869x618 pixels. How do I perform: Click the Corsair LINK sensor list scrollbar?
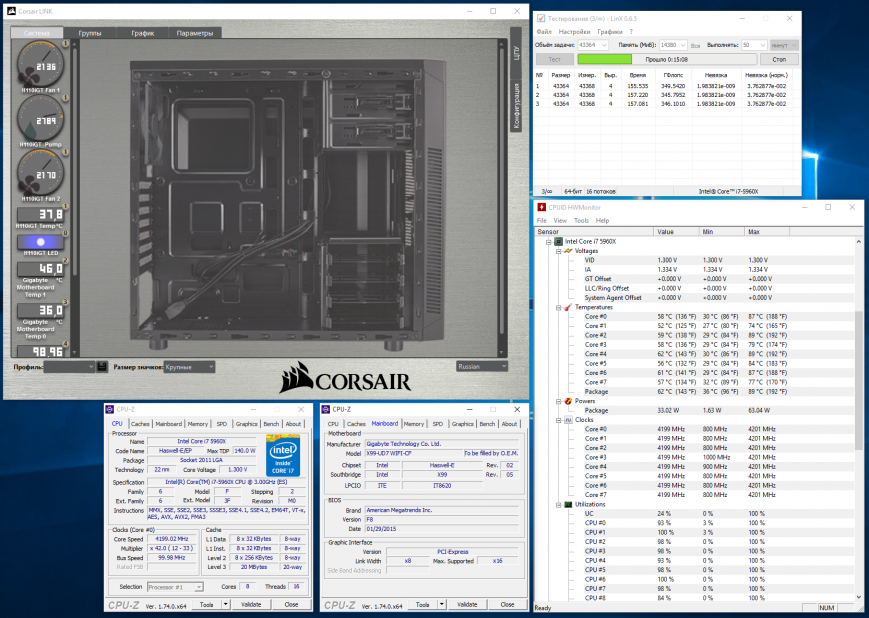point(74,198)
